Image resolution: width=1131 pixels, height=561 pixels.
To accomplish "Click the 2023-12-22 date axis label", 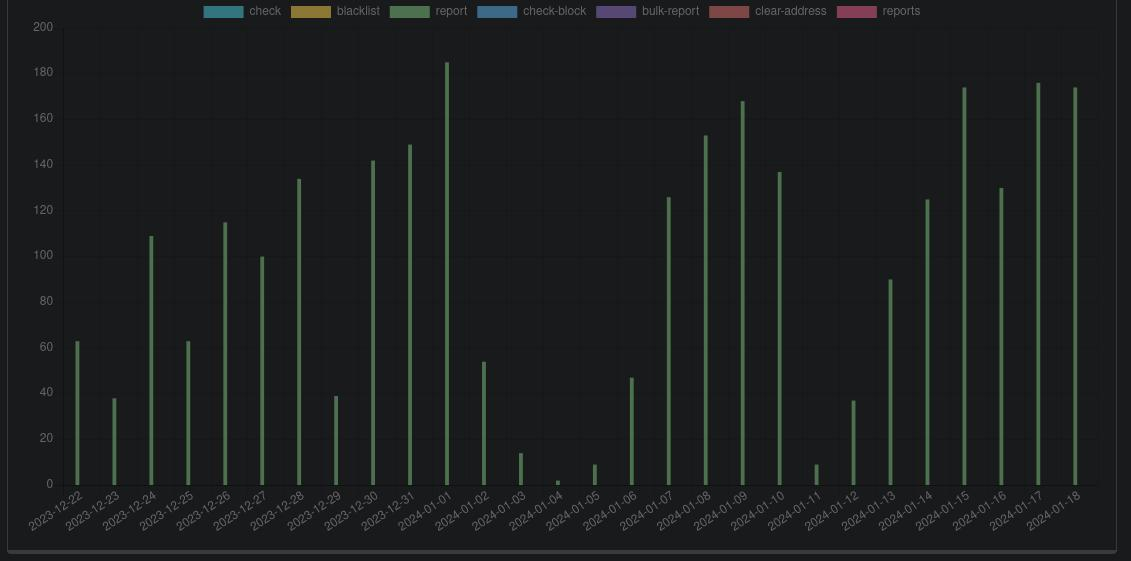I will [56, 511].
